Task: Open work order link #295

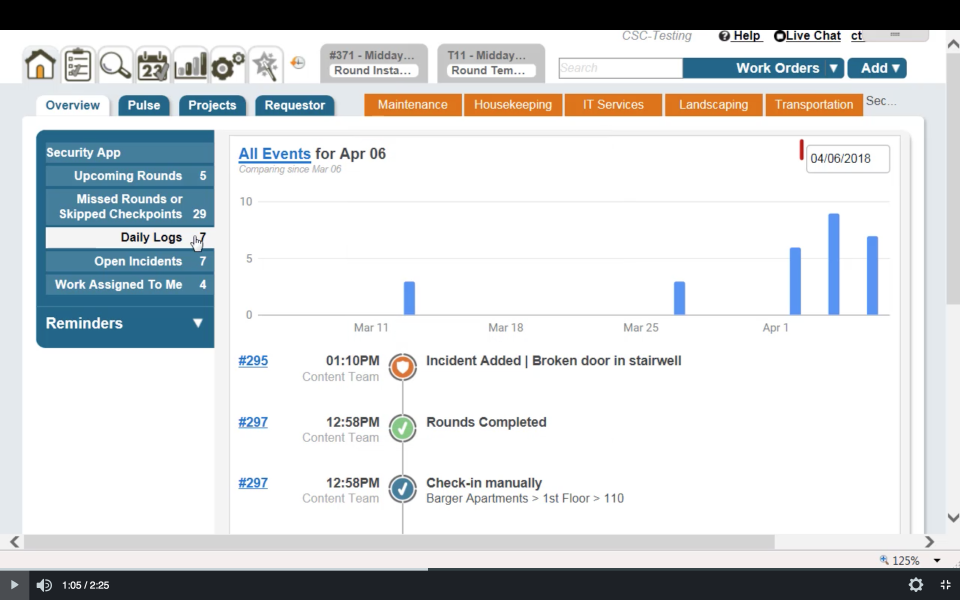Action: pyautogui.click(x=253, y=361)
